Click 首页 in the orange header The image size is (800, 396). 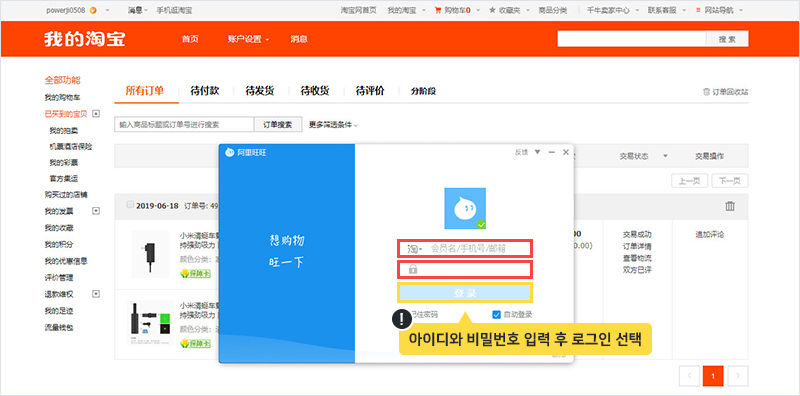click(190, 39)
